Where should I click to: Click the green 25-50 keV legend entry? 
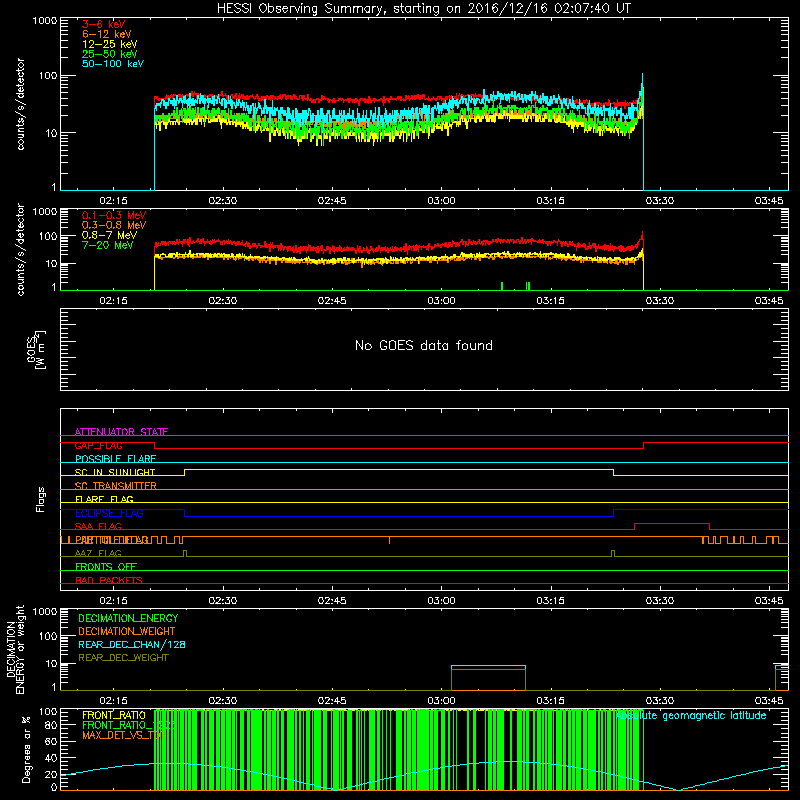109,54
